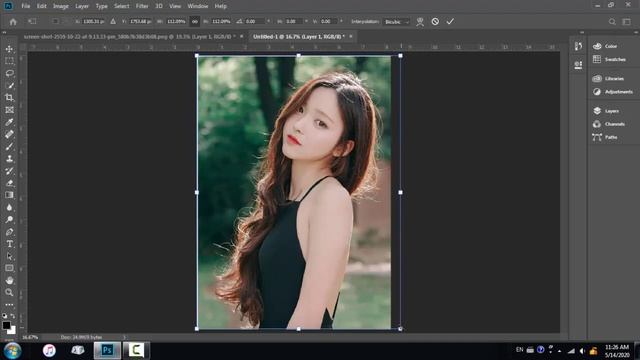The width and height of the screenshot is (640, 360).
Task: Switch to warp mode in options bar
Action: 420,22
